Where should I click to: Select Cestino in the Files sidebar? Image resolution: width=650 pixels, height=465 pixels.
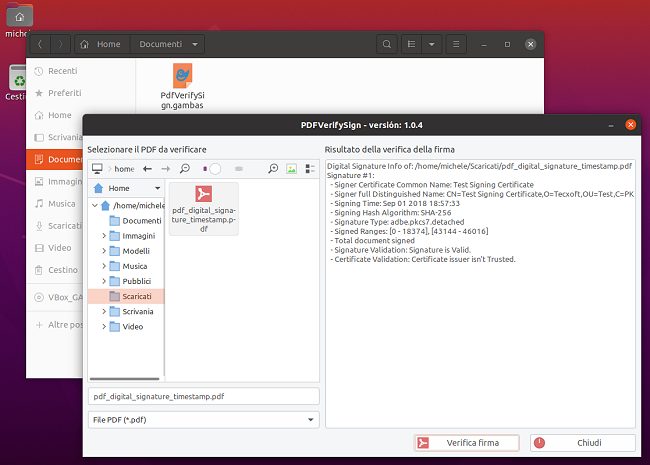(55, 270)
